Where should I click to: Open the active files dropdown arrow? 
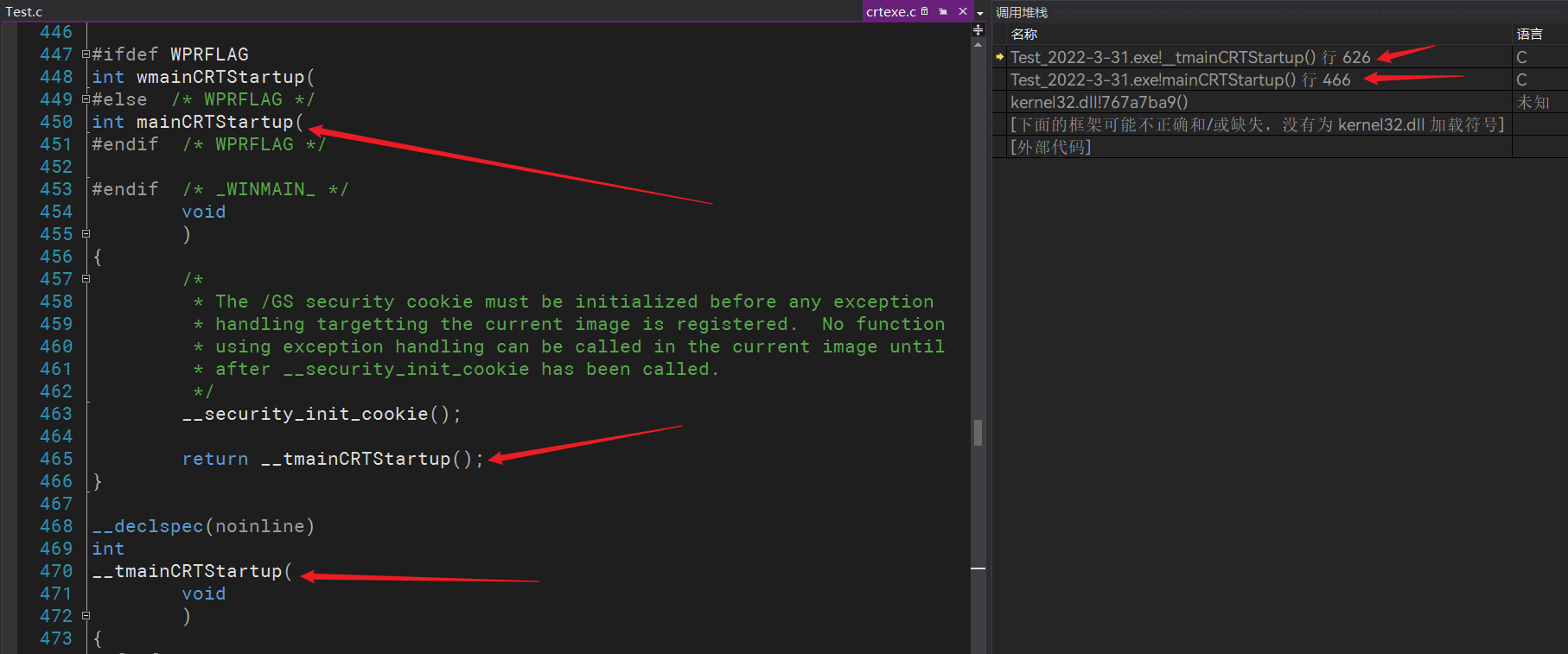click(980, 13)
